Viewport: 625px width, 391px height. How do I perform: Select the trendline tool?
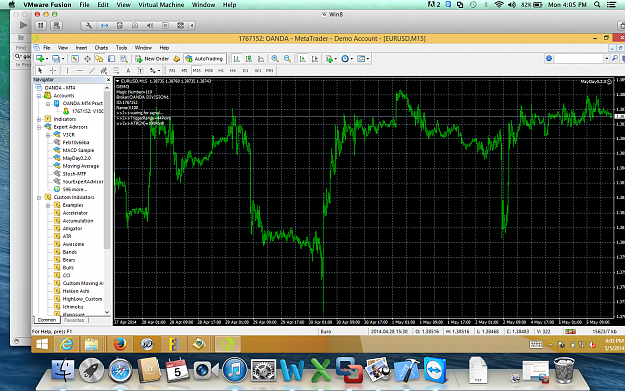click(x=92, y=71)
